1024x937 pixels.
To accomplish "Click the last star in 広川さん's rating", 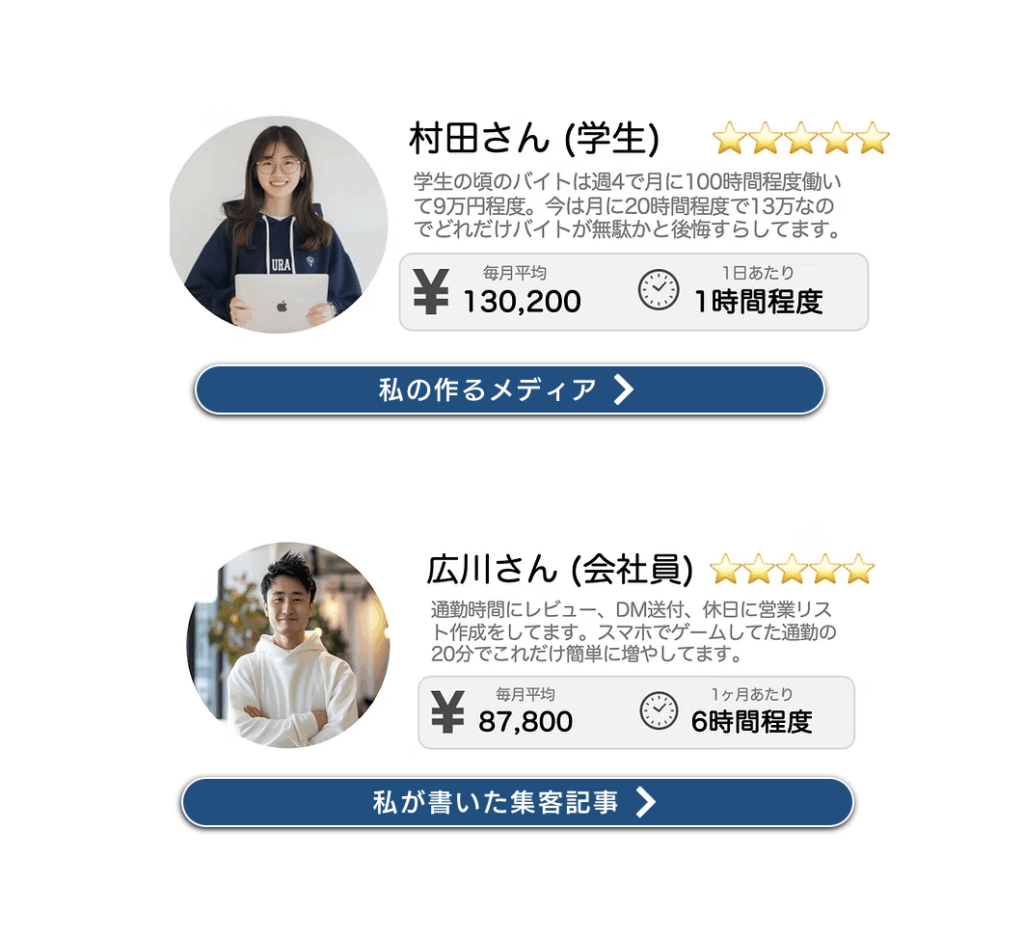I will click(858, 568).
